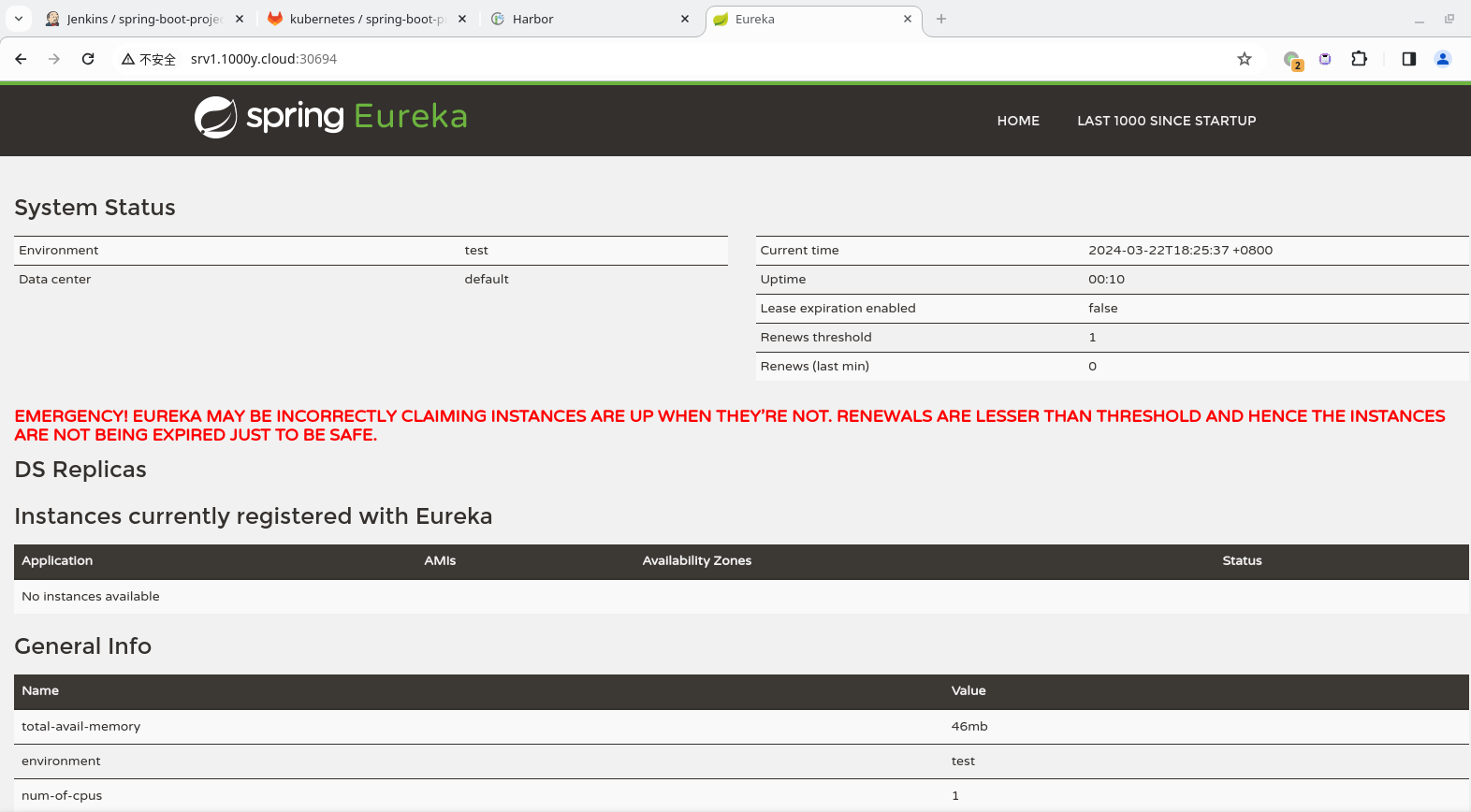Click the not-secure warning icon
The height and width of the screenshot is (812, 1471).
click(x=128, y=59)
